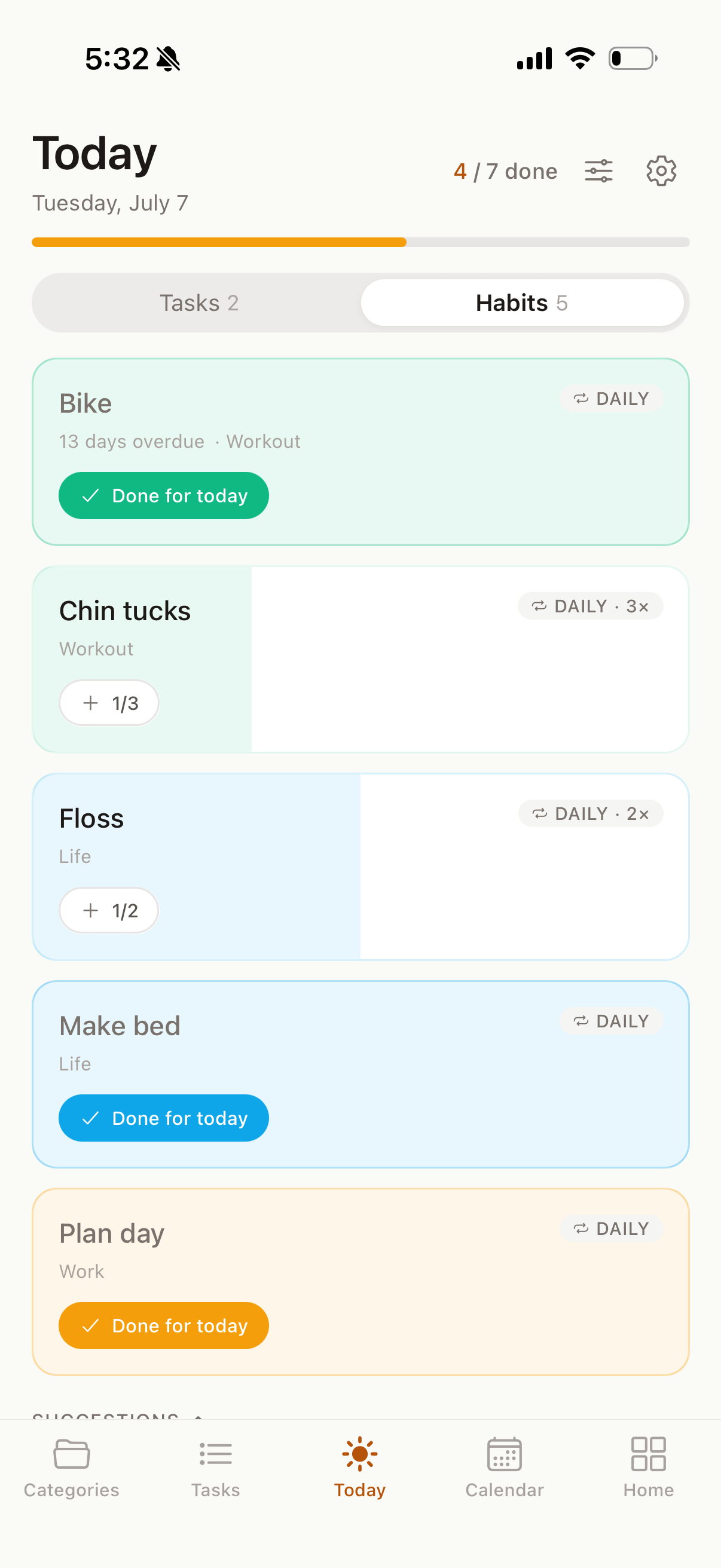
Task: Select the Habits 5 tab
Action: 522,303
